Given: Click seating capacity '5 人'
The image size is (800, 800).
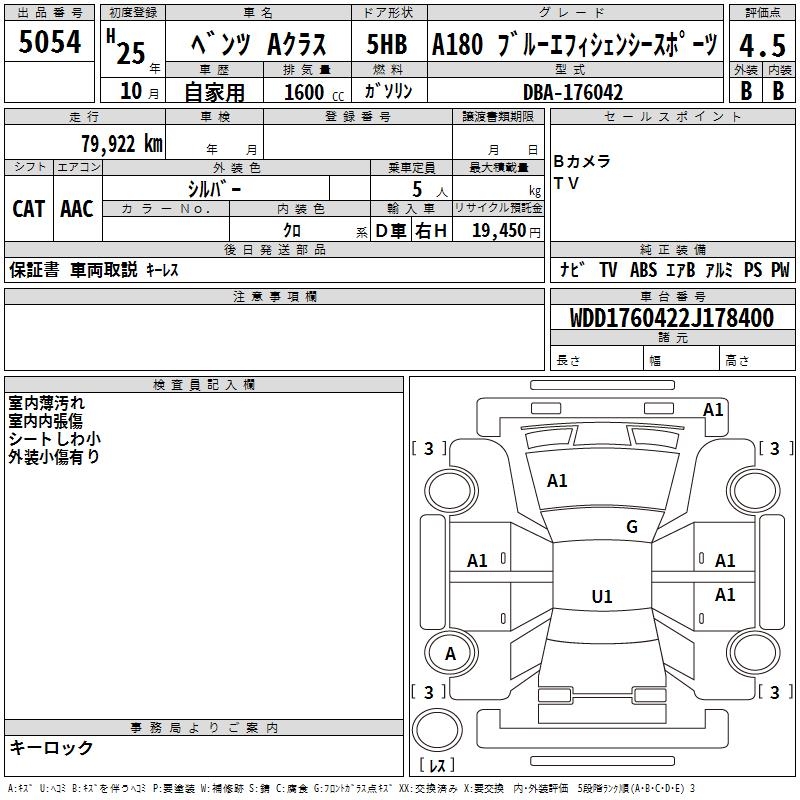Looking at the screenshot, I should pyautogui.click(x=430, y=190).
